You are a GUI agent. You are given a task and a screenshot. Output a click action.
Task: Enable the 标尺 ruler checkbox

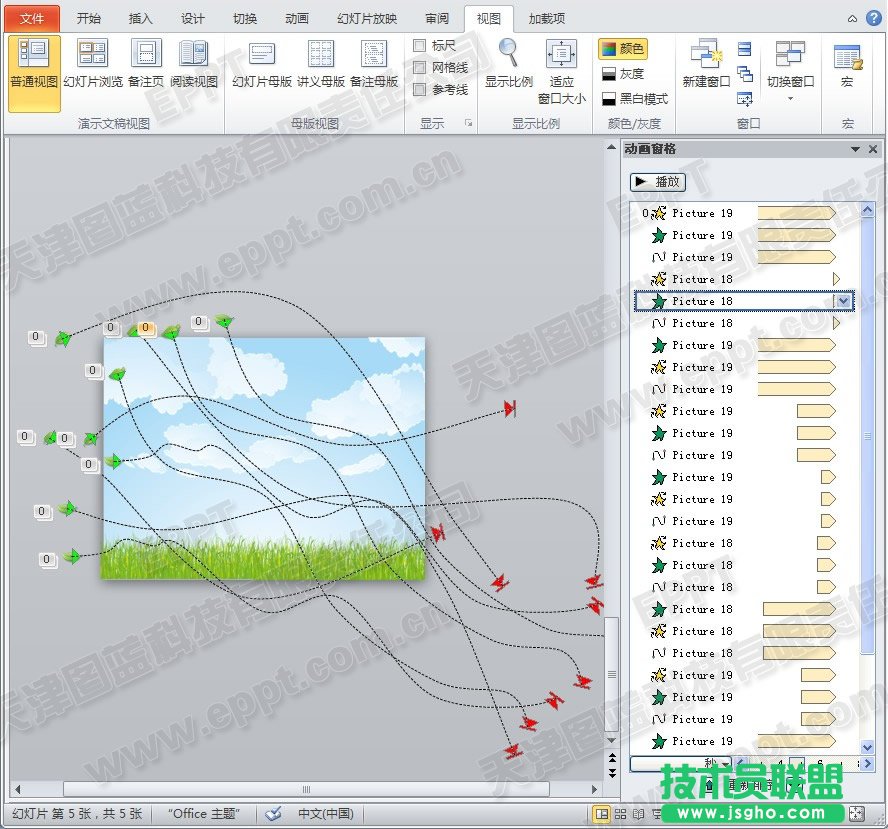[x=420, y=46]
